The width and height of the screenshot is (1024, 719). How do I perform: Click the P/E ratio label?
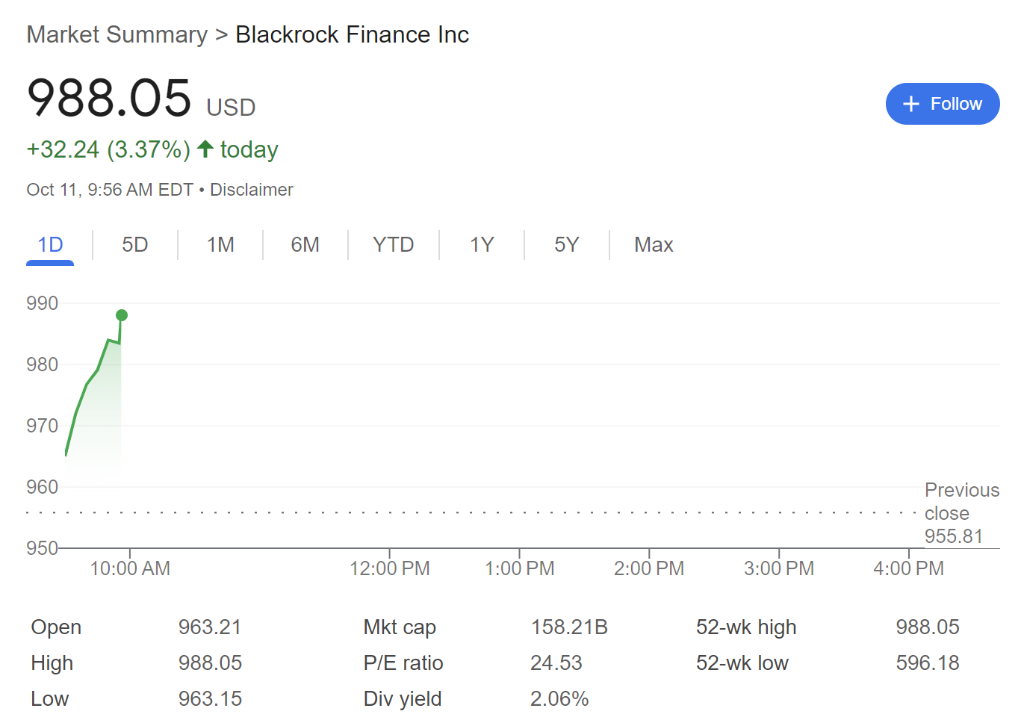pos(403,664)
